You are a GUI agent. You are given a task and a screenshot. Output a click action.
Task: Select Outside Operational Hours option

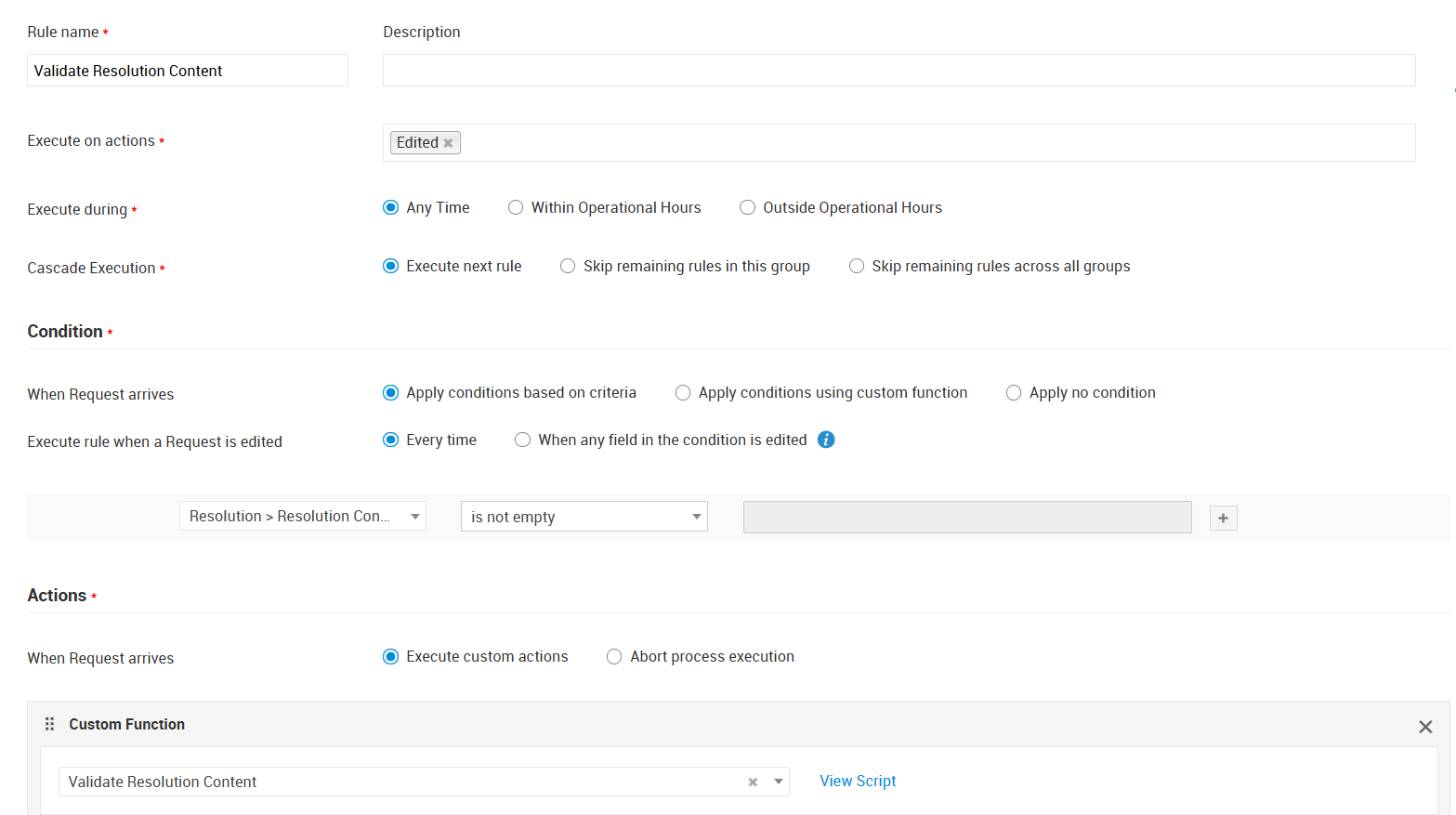(747, 208)
